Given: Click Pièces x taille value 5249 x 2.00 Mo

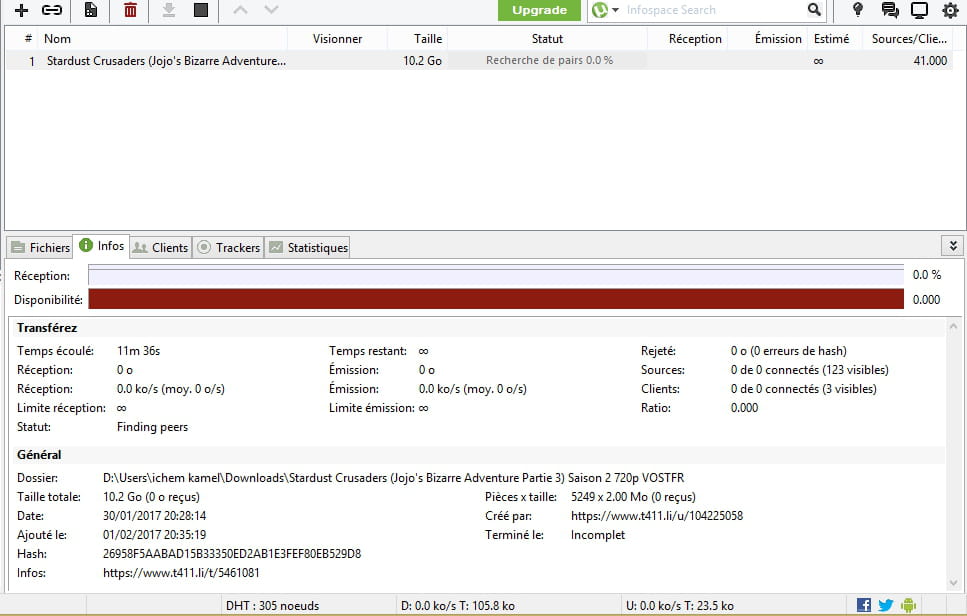Looking at the screenshot, I should (633, 497).
